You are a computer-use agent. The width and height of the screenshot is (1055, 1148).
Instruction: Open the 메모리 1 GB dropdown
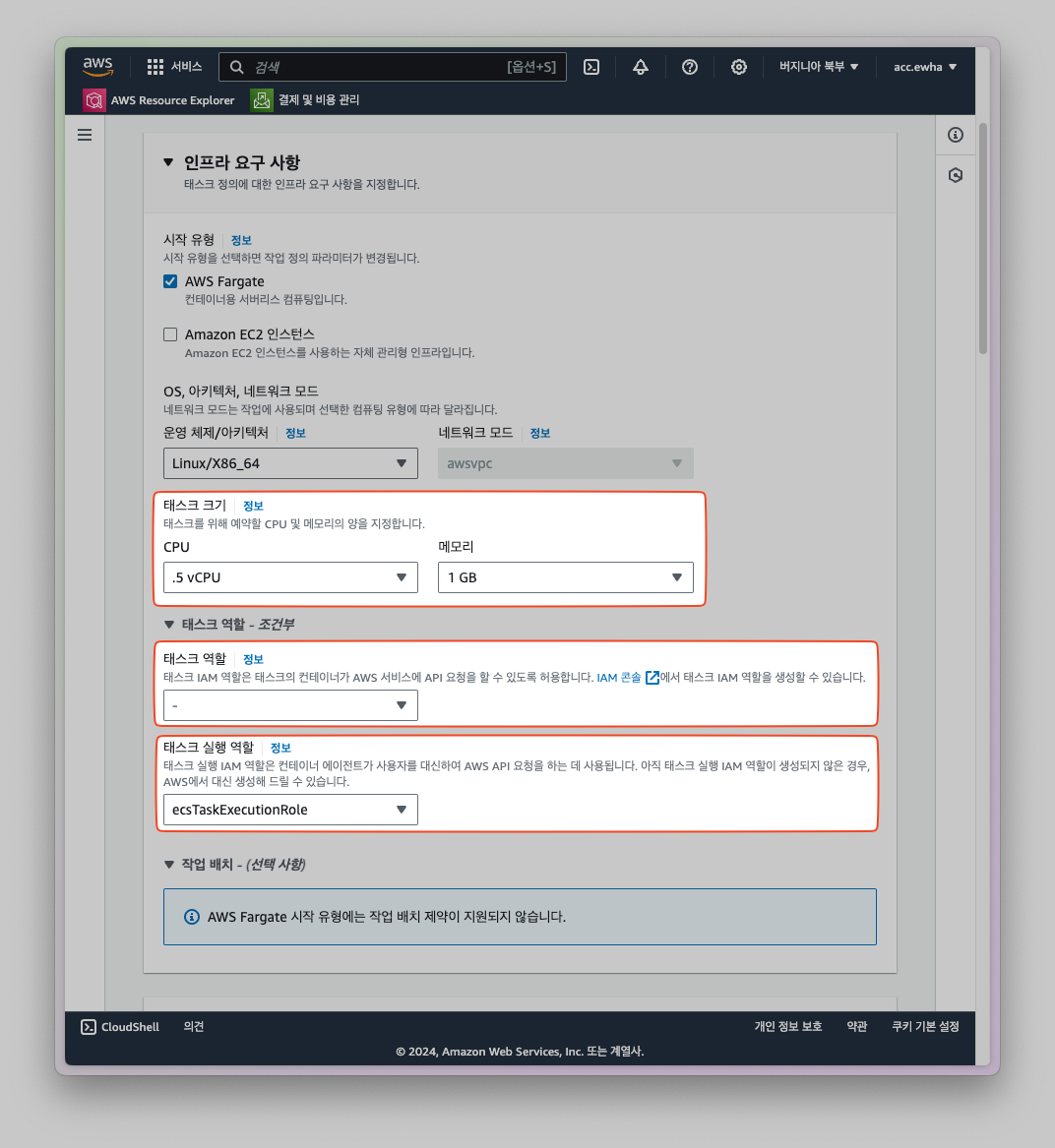click(565, 577)
